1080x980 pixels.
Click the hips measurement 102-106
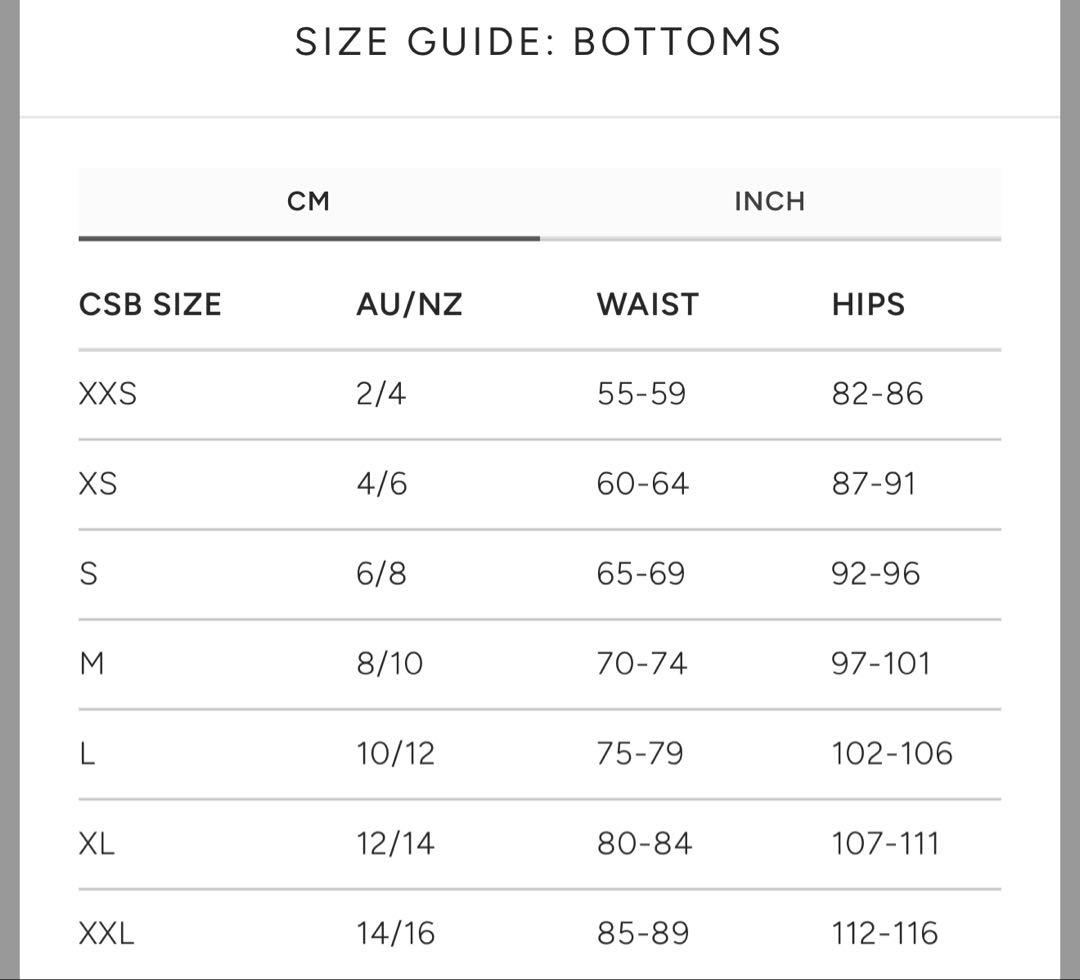[892, 754]
